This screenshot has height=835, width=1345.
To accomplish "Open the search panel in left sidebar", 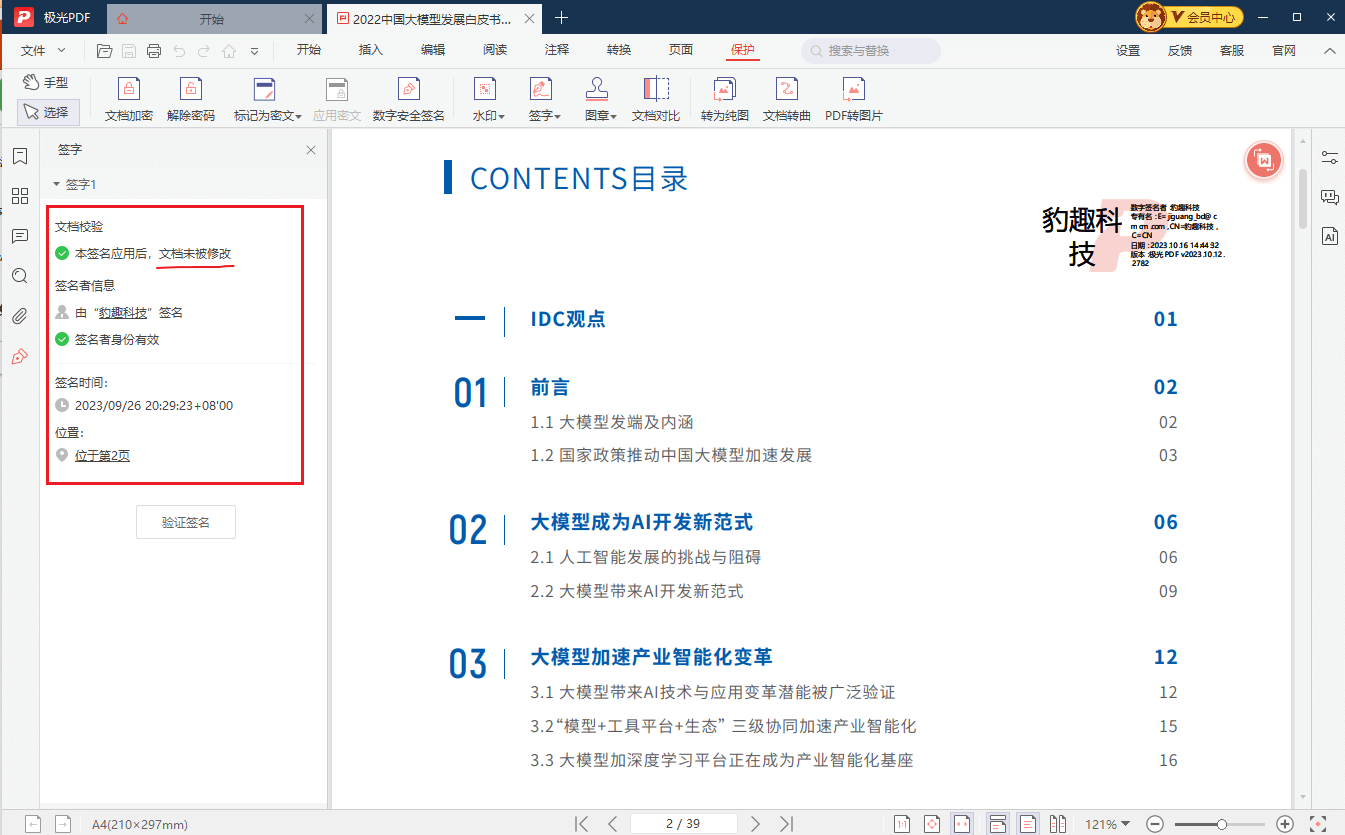I will pos(20,276).
